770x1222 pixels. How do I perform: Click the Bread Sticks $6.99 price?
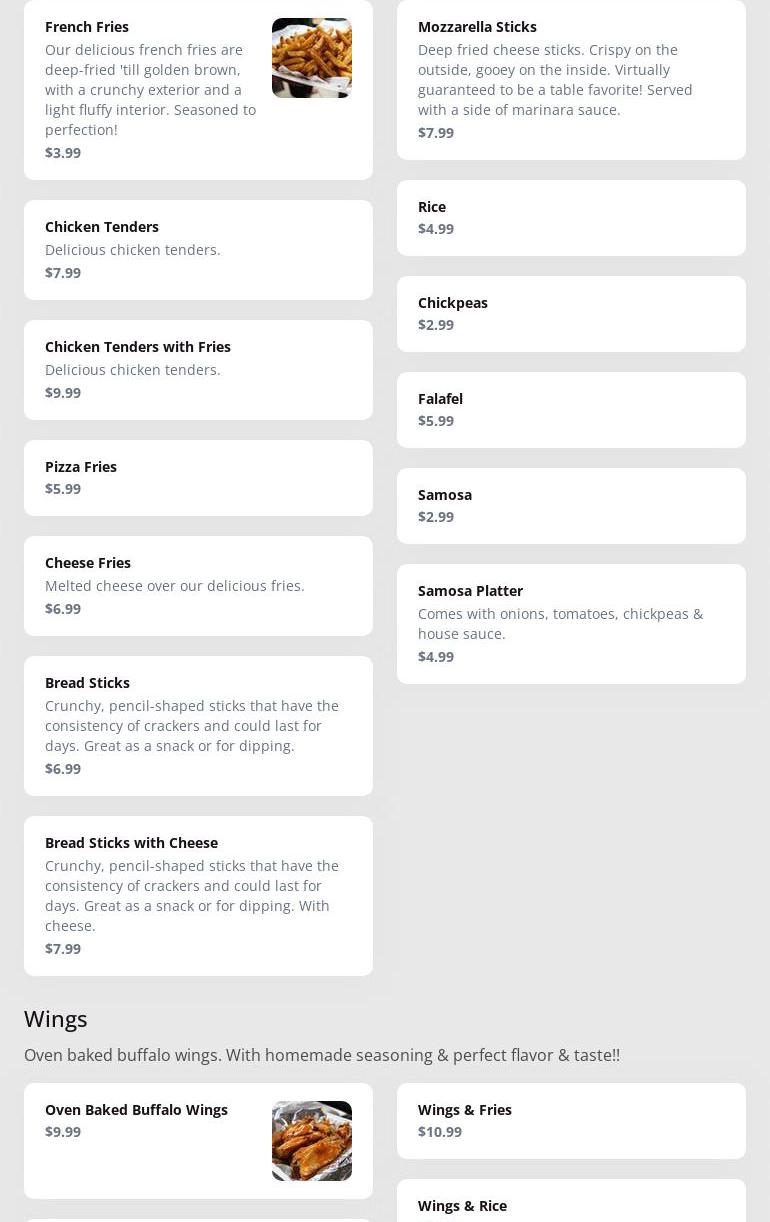point(63,769)
